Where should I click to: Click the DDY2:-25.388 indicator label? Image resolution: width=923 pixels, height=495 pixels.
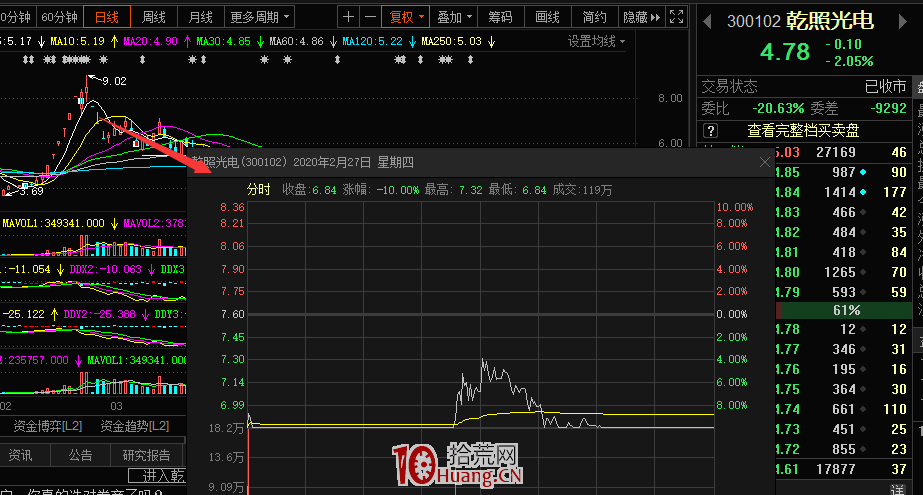99,314
